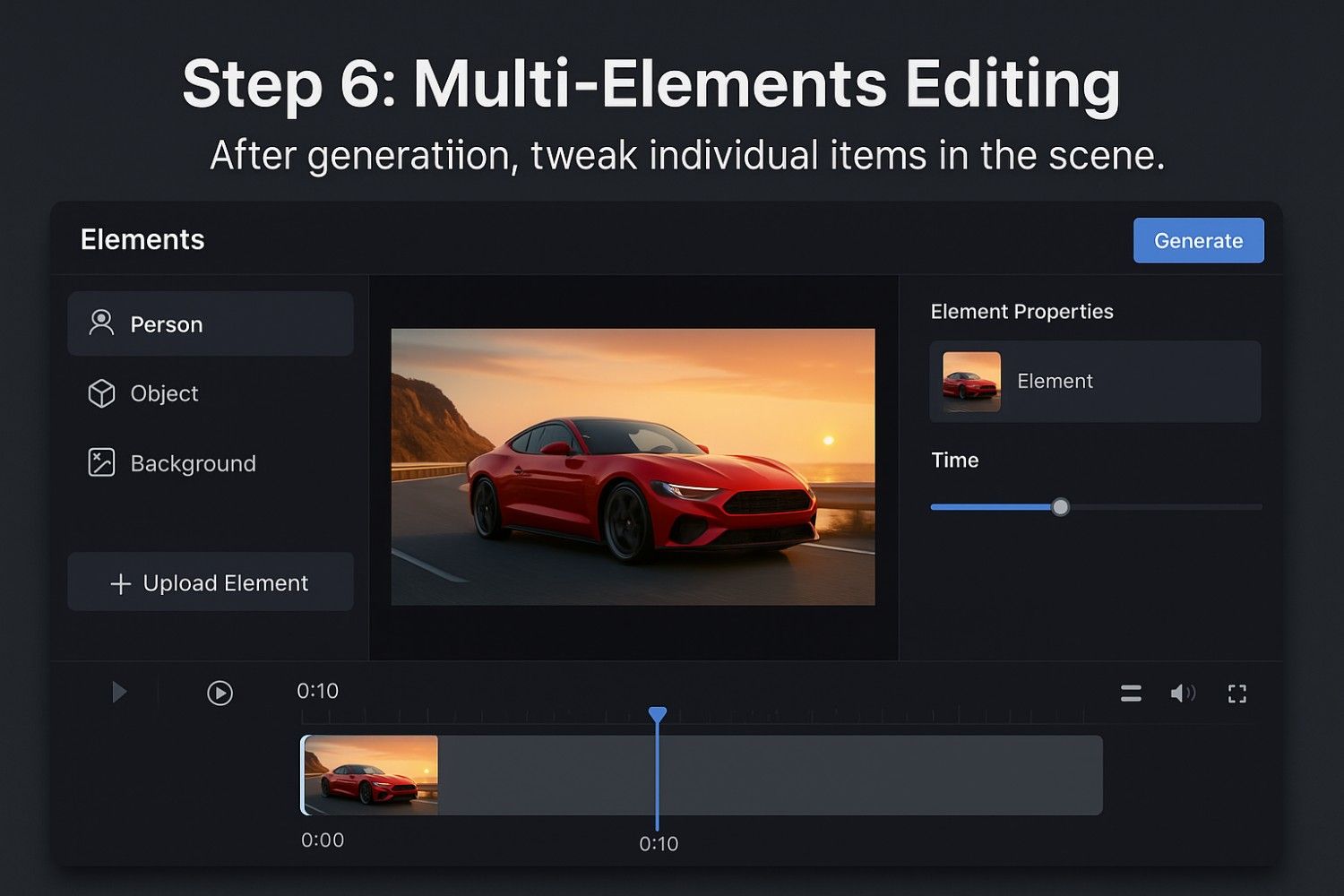Click the empty gray clip track area
This screenshot has height=896, width=1344.
tap(770, 775)
